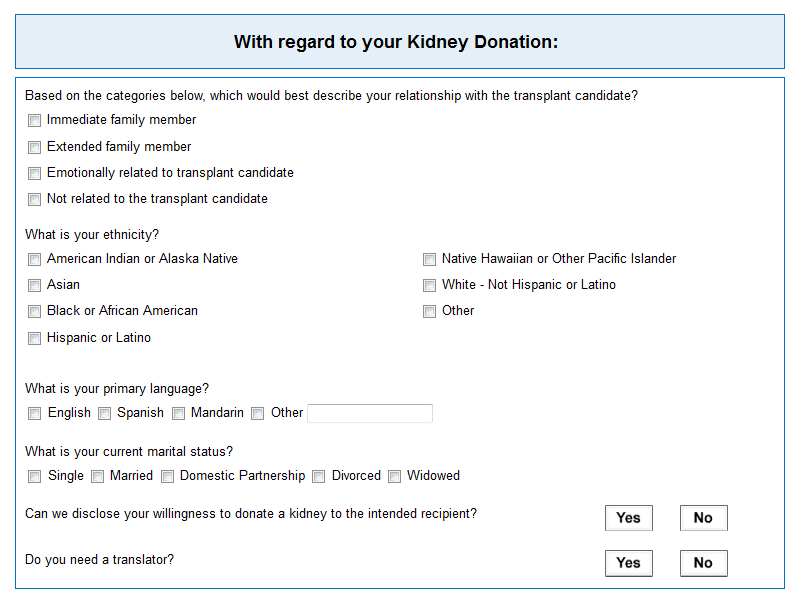Tick the Other ethnicity checkbox
Screen dimensions: 801x603
tap(429, 312)
